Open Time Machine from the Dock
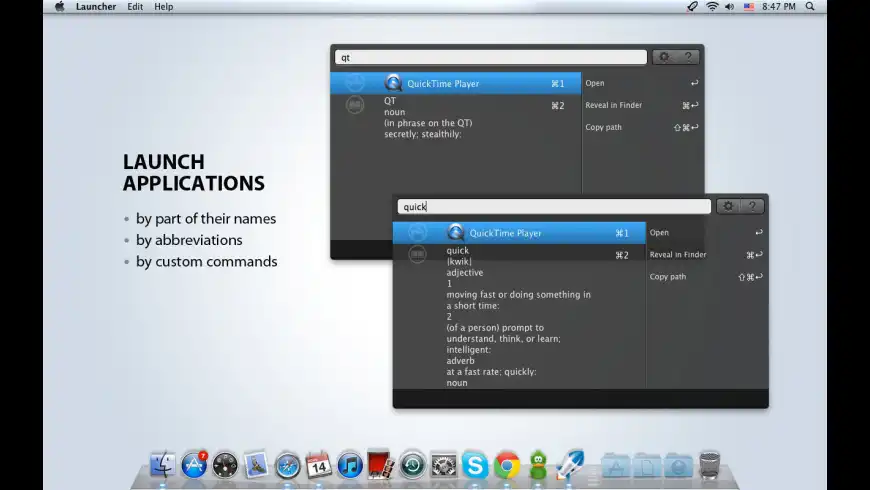This screenshot has width=870, height=490. (412, 465)
